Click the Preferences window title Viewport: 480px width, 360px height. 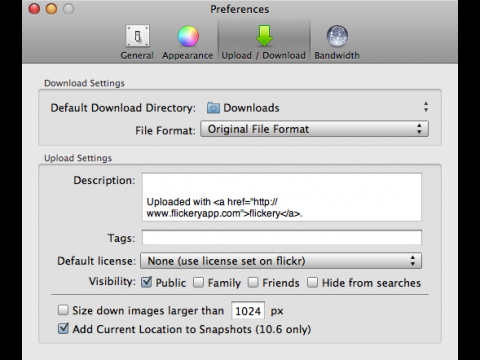point(240,9)
